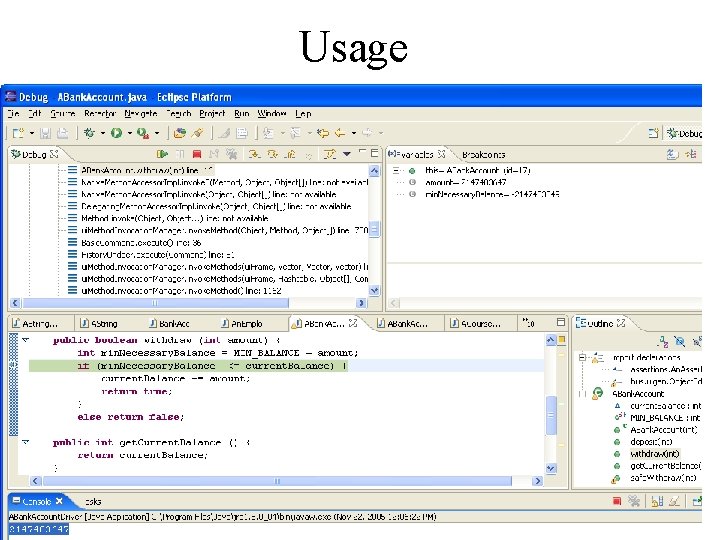
Task: Open the Source menu
Action: 62,113
